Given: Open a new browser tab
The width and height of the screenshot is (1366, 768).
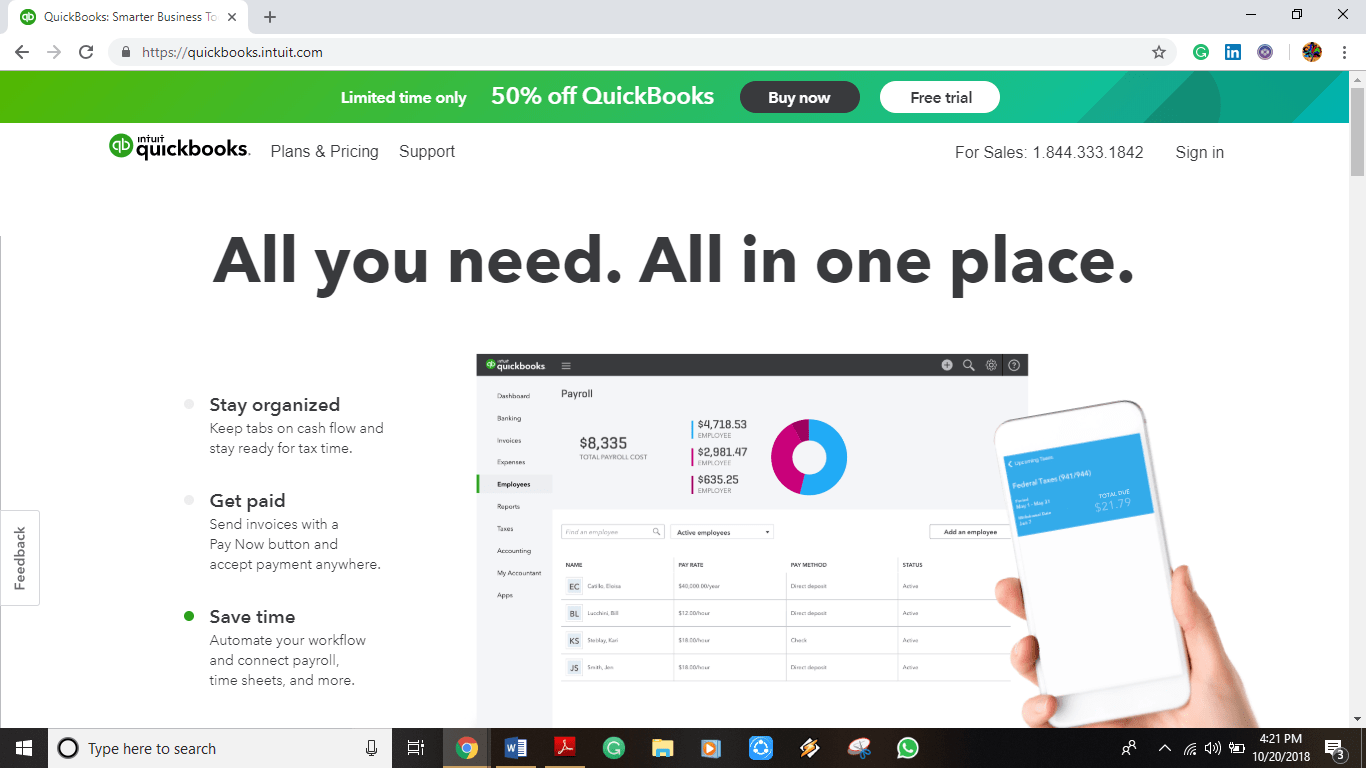Looking at the screenshot, I should (269, 17).
